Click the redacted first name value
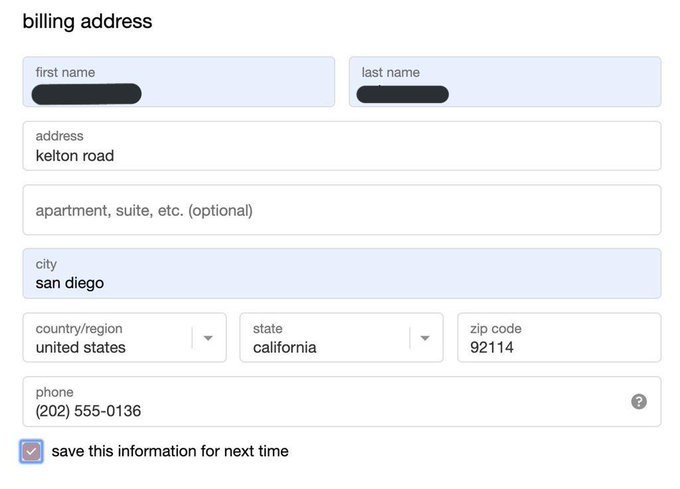 click(x=87, y=94)
